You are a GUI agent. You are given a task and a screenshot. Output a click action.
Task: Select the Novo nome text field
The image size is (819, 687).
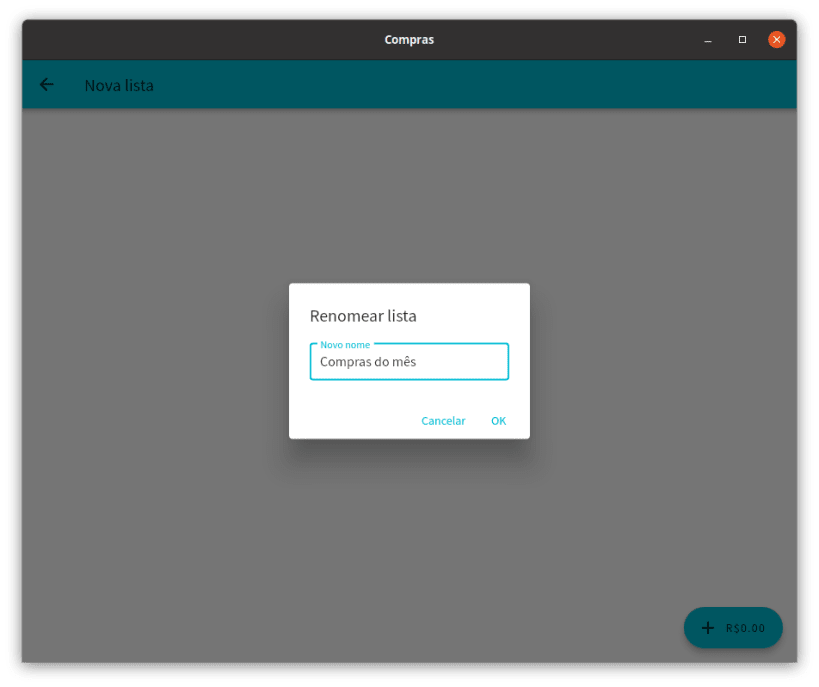(409, 361)
